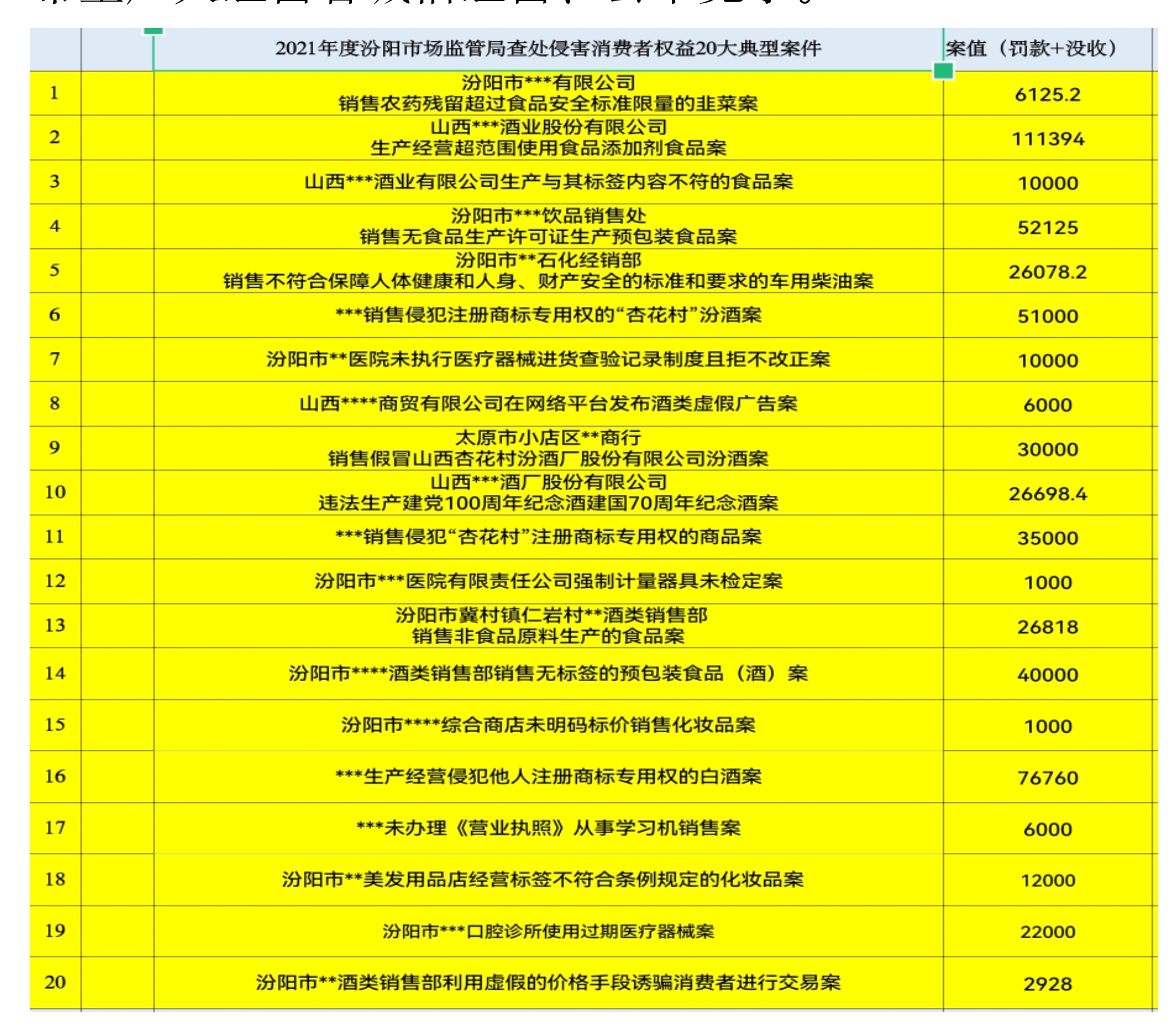Click the 强制计量器具未检定案 cell
This screenshot has width=1176, height=1026.
click(x=548, y=582)
